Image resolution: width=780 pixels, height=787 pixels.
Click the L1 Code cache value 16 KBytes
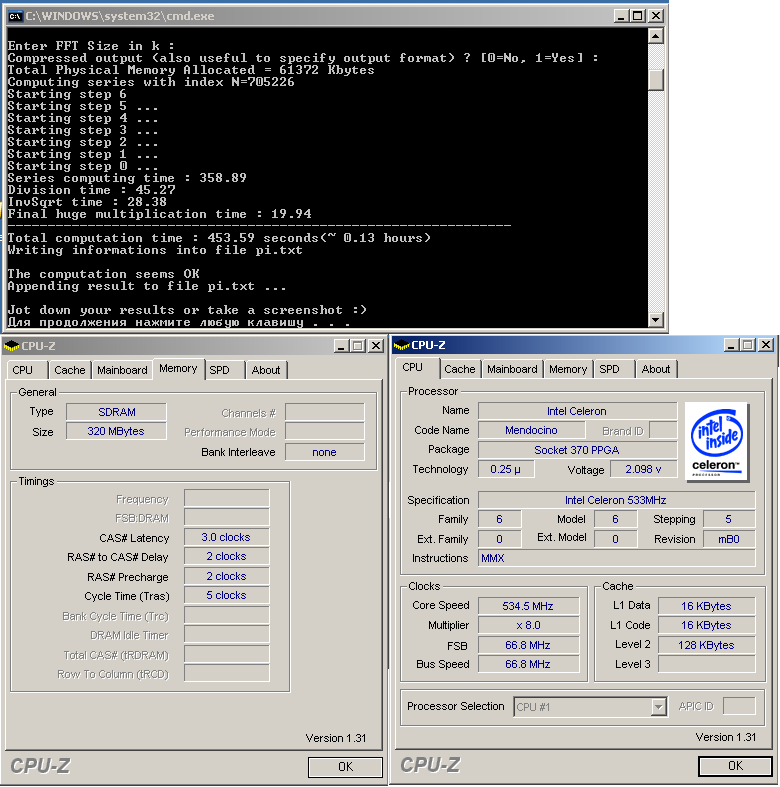(x=707, y=625)
